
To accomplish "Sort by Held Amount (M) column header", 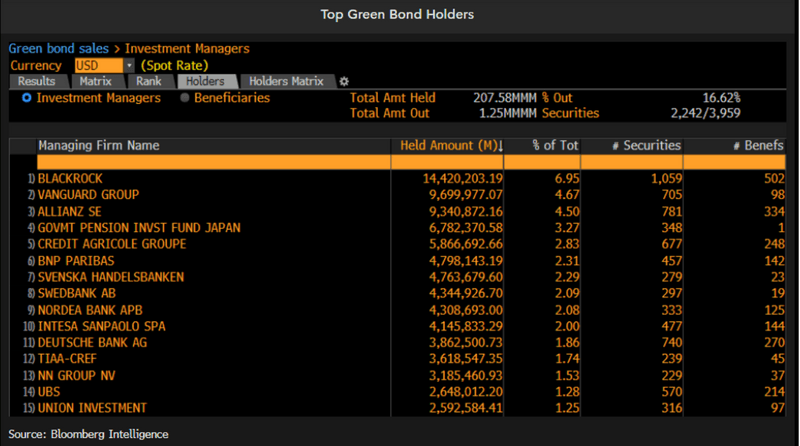I will pos(447,145).
